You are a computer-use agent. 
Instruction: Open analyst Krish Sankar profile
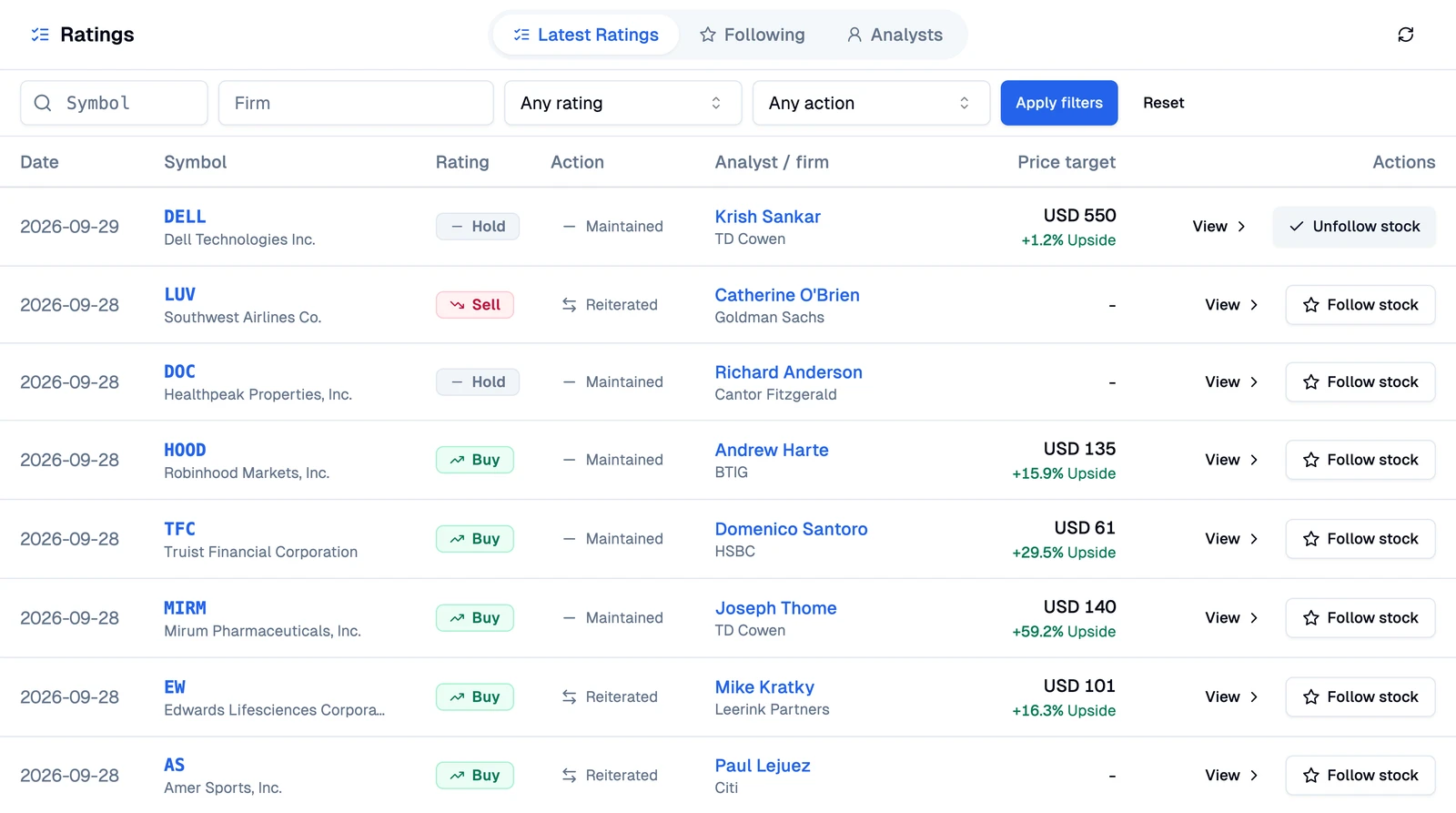(x=767, y=217)
